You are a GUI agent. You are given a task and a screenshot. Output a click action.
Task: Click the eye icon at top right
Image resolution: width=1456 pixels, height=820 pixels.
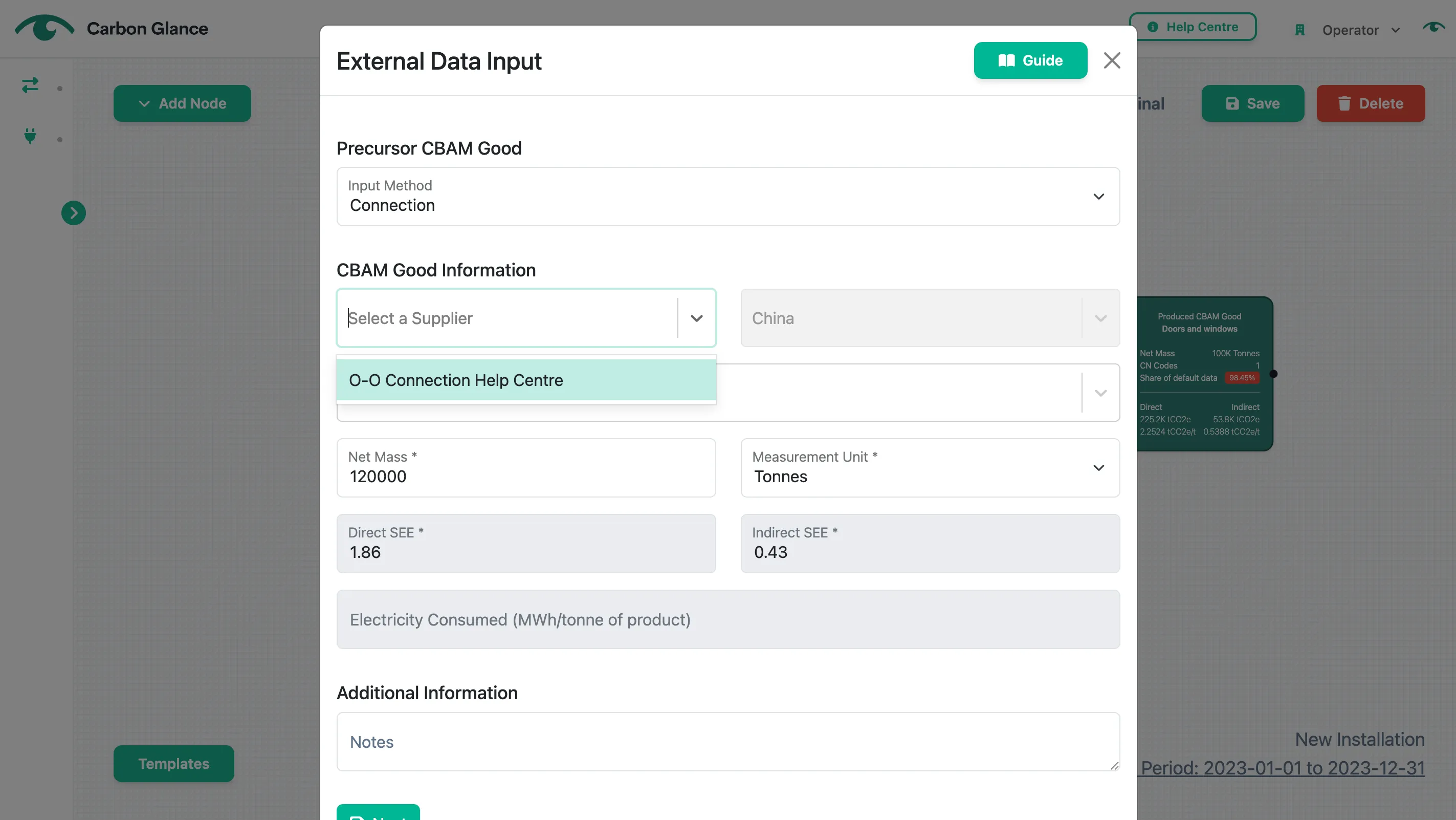[x=1433, y=27]
